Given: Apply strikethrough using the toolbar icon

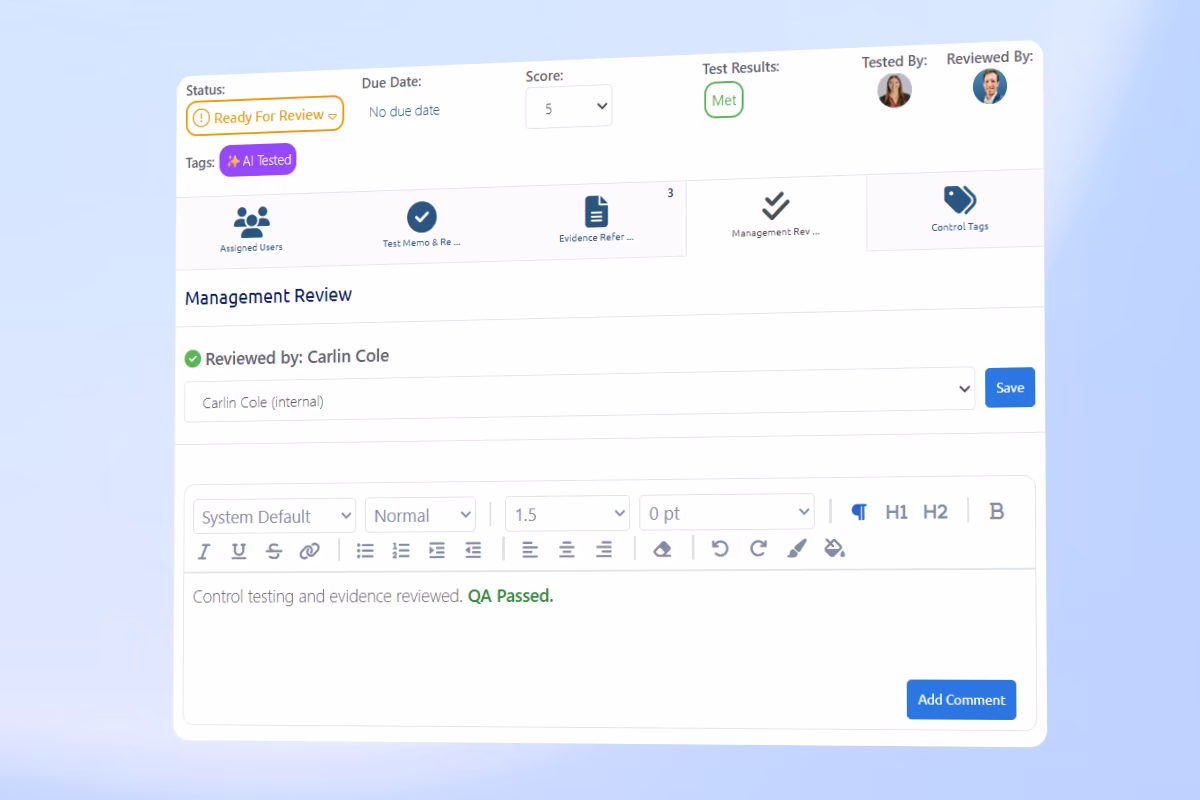Looking at the screenshot, I should point(274,551).
